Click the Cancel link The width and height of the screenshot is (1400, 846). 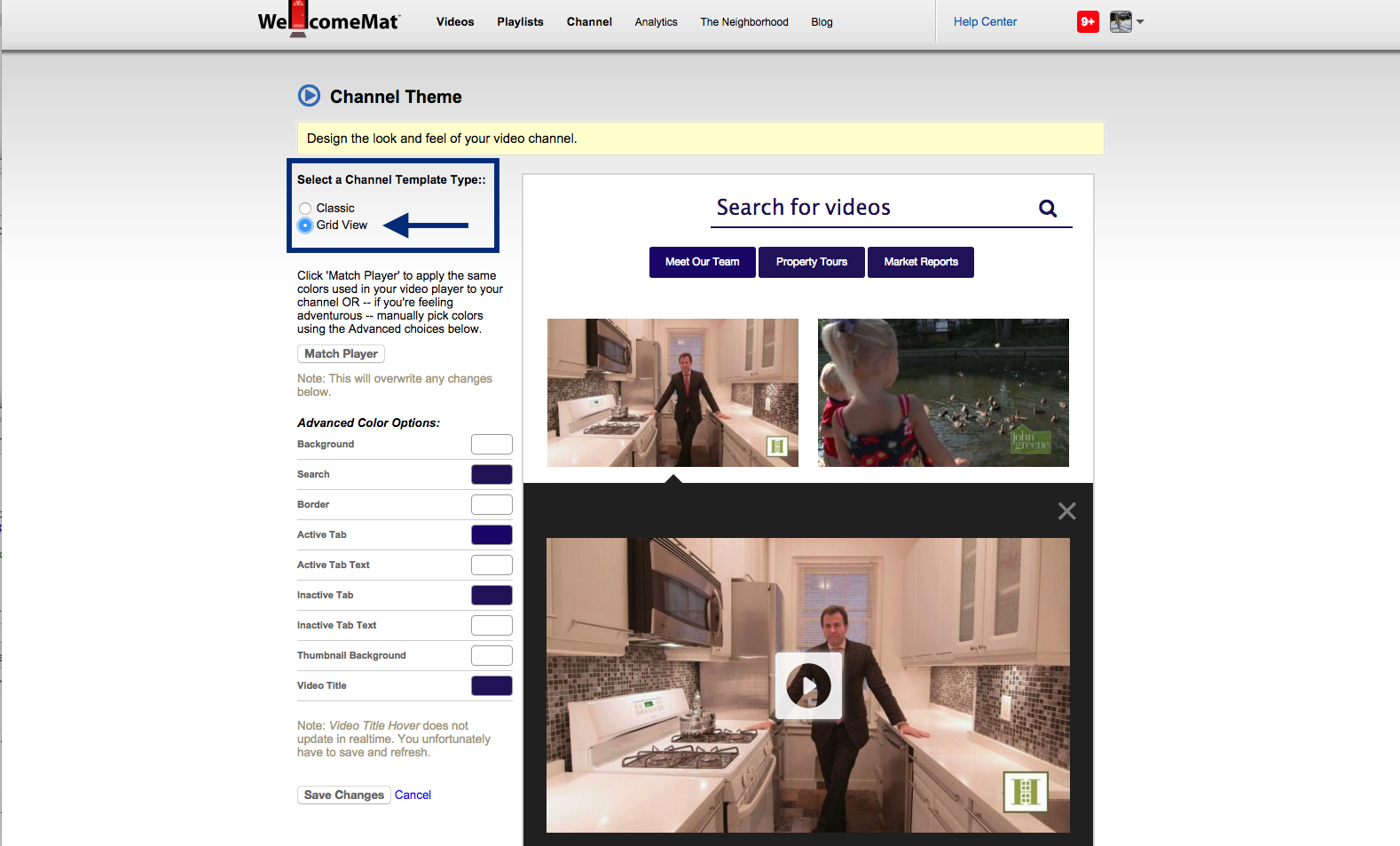click(413, 795)
